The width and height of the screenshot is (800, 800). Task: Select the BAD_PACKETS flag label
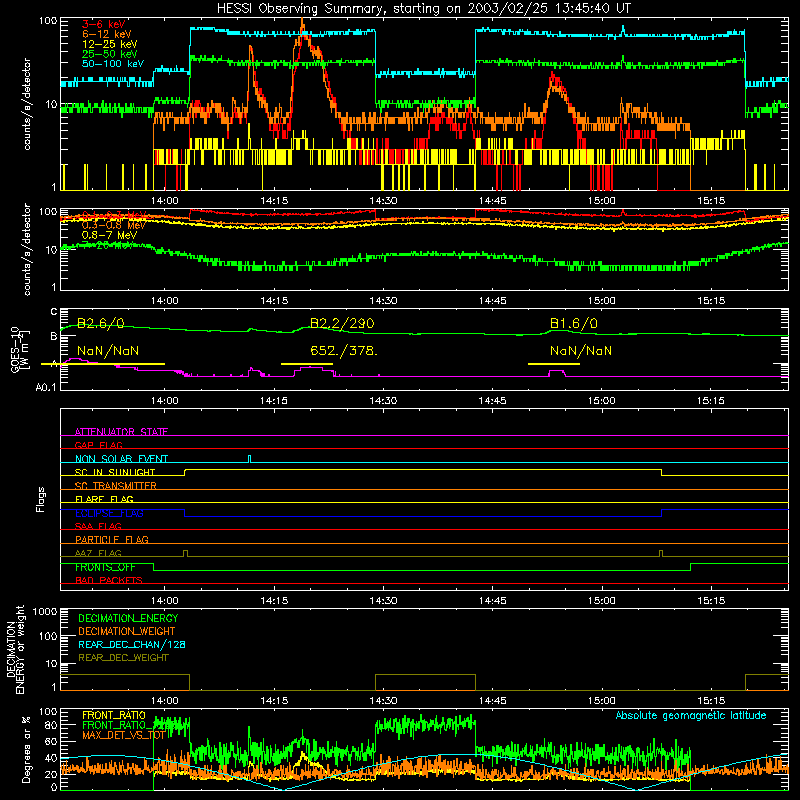(109, 580)
